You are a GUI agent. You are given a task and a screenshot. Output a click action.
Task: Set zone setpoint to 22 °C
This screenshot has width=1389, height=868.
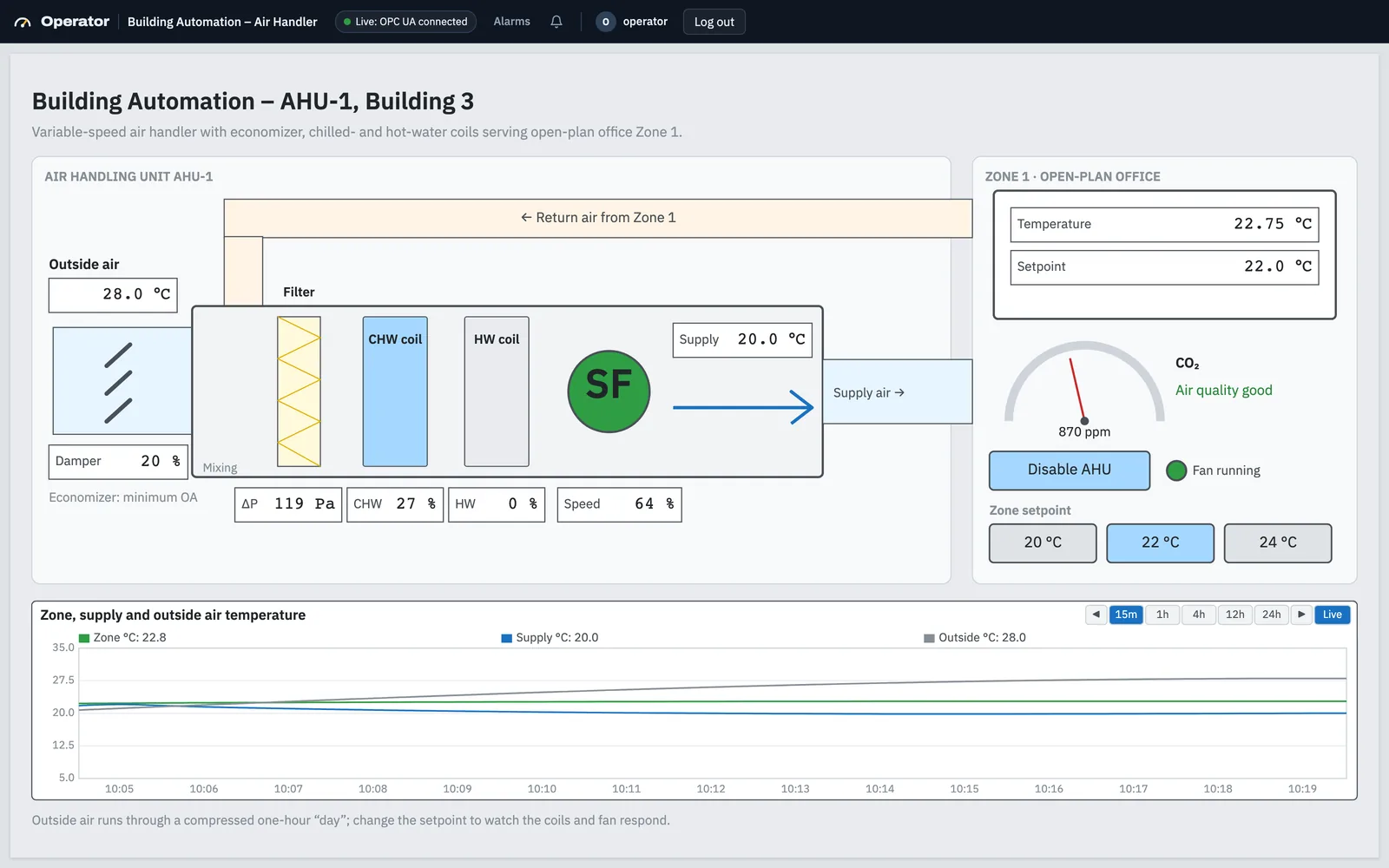pyautogui.click(x=1161, y=543)
